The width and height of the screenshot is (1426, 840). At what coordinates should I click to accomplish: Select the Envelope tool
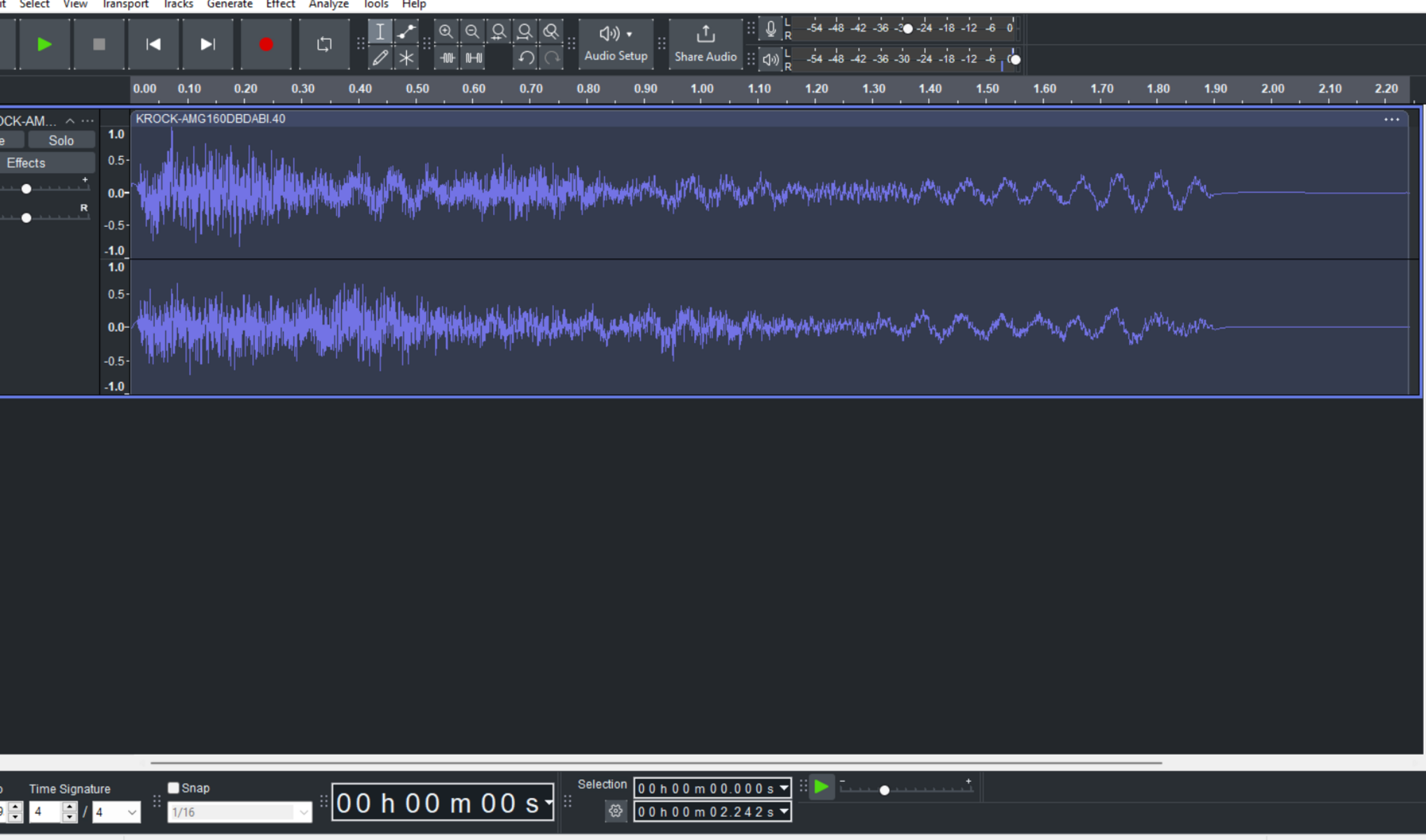pos(406,31)
